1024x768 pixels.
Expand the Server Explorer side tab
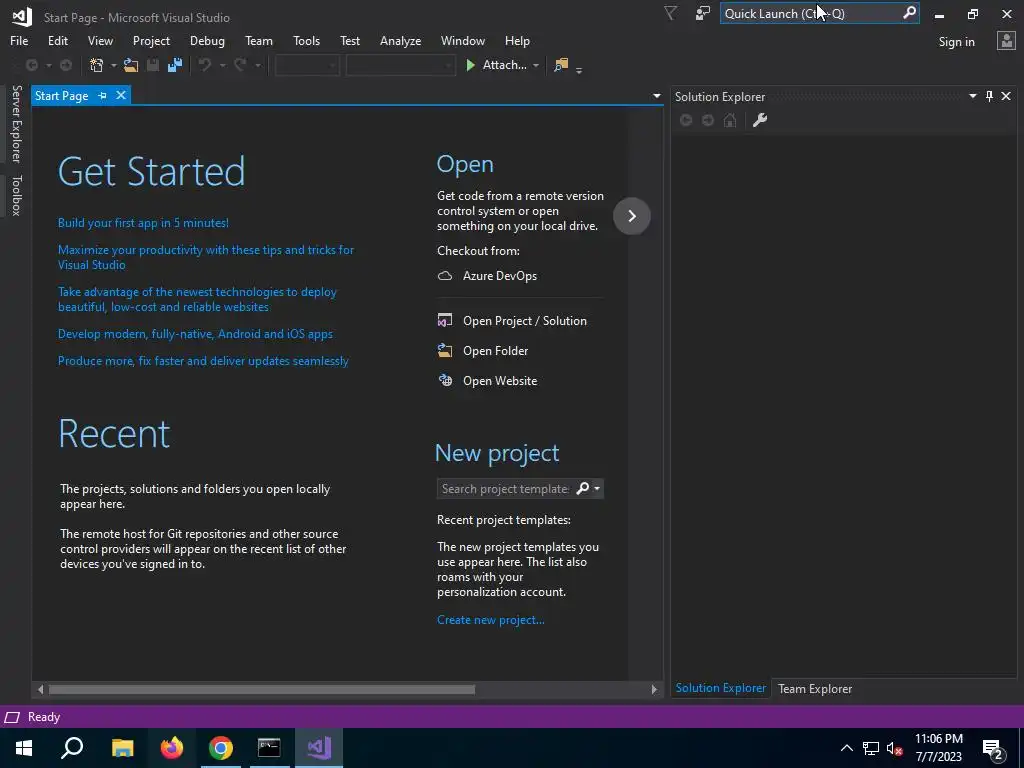(x=16, y=123)
